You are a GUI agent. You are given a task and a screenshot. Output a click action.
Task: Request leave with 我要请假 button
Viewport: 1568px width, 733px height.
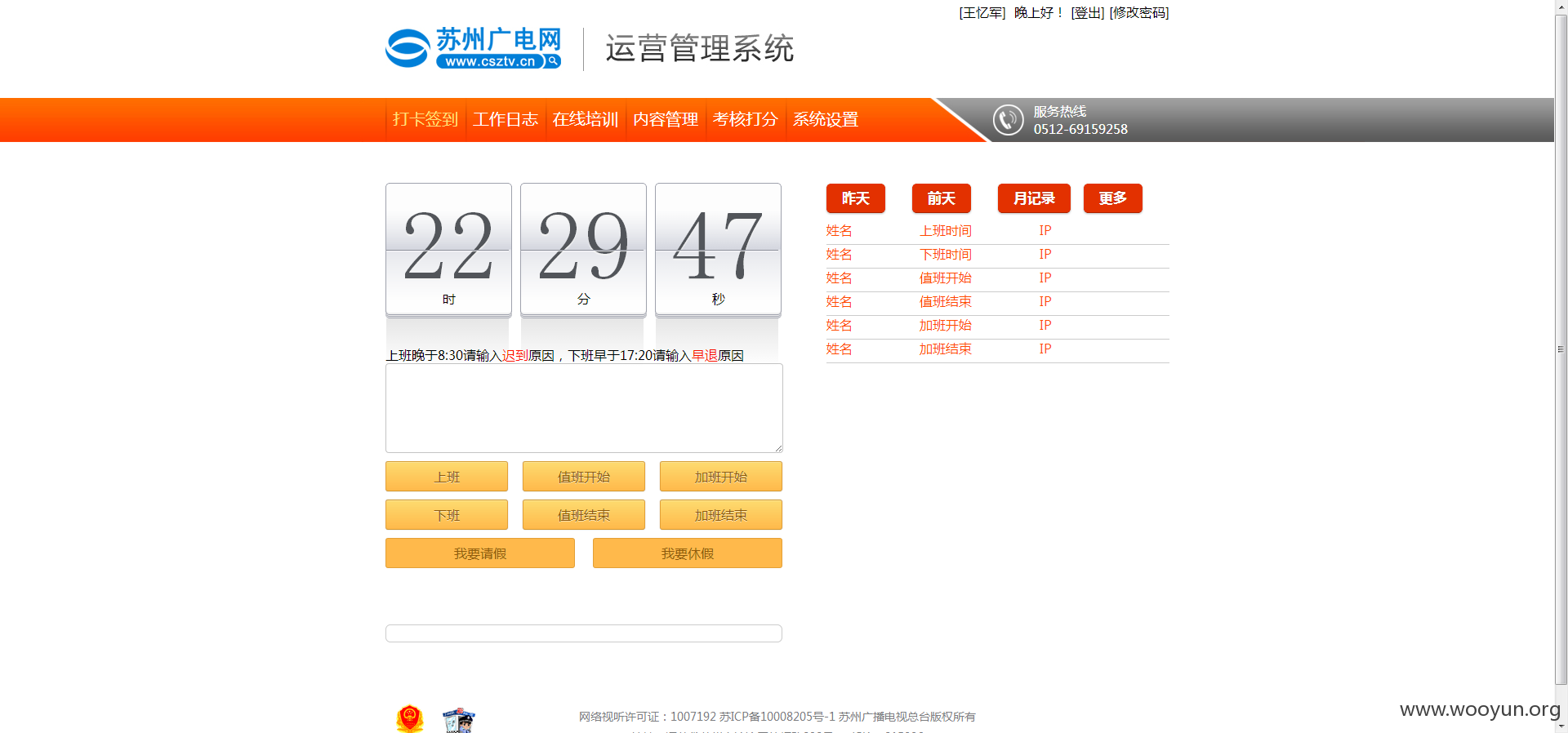[480, 553]
